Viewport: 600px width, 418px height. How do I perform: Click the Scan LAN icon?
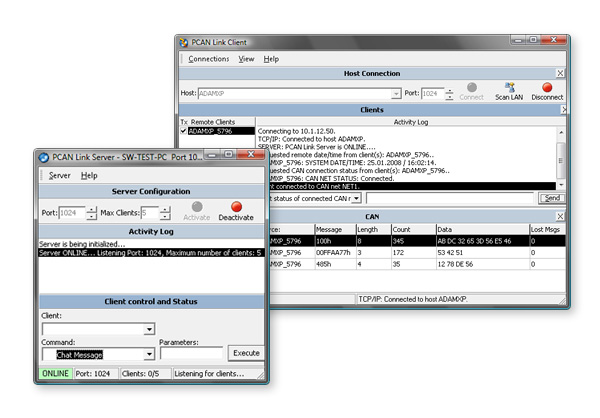click(509, 87)
